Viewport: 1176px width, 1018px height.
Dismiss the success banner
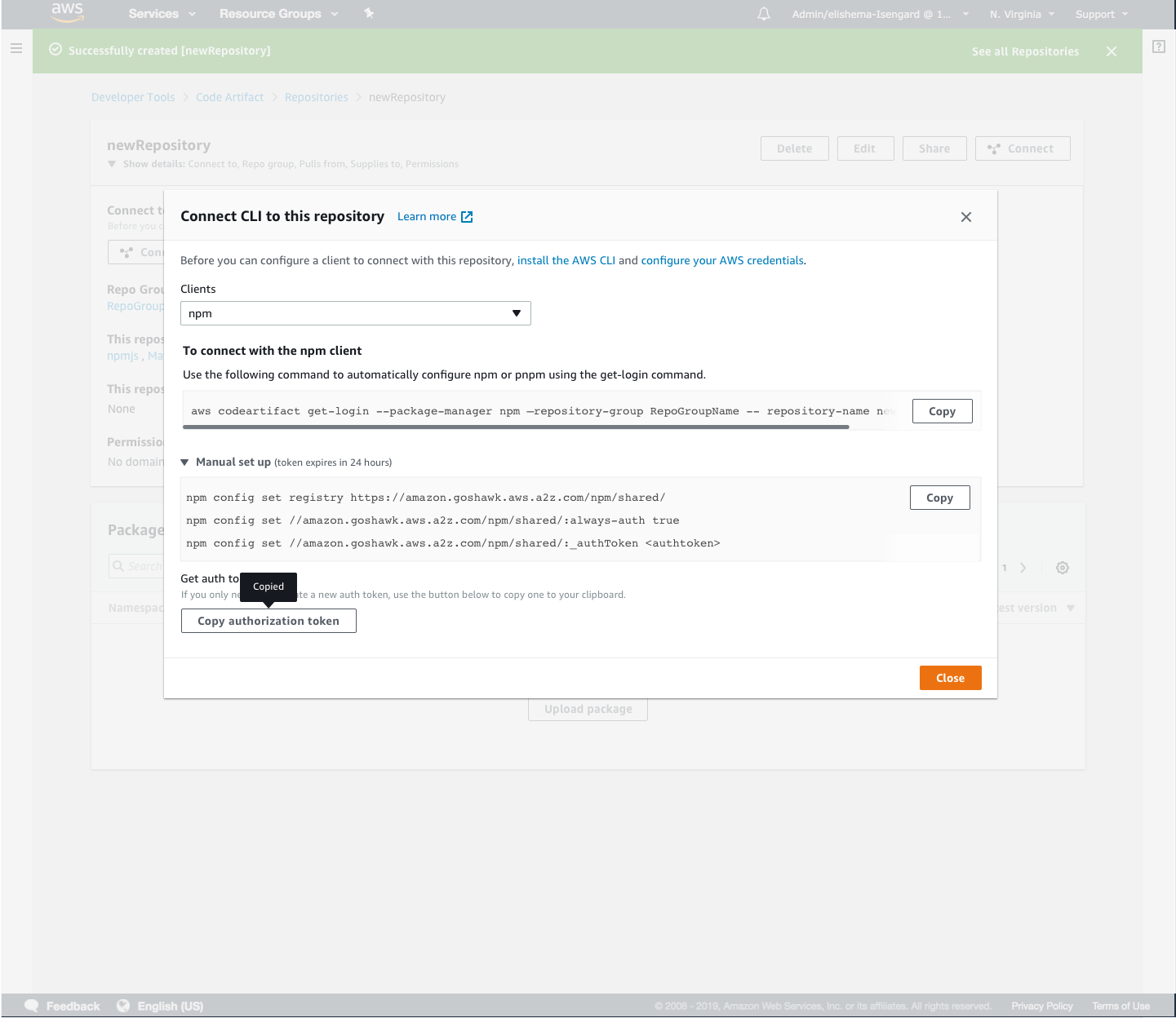click(1112, 51)
